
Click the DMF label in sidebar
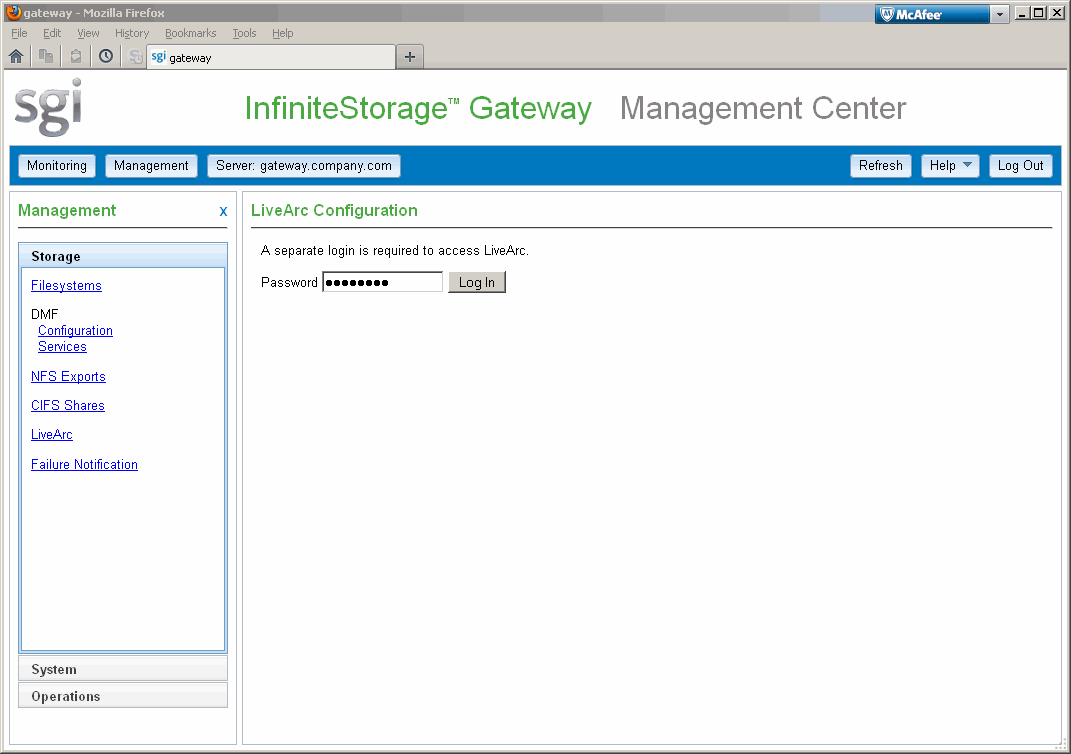[x=44, y=314]
